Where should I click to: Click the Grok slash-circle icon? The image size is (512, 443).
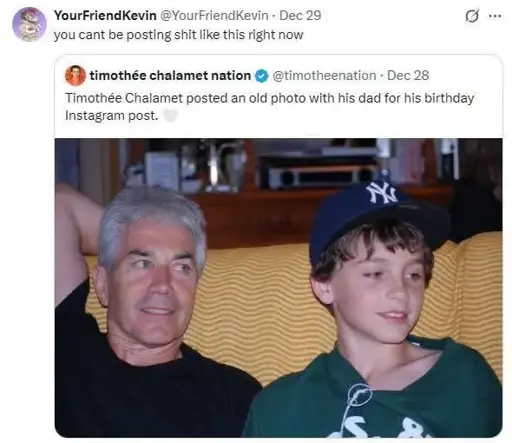point(472,16)
